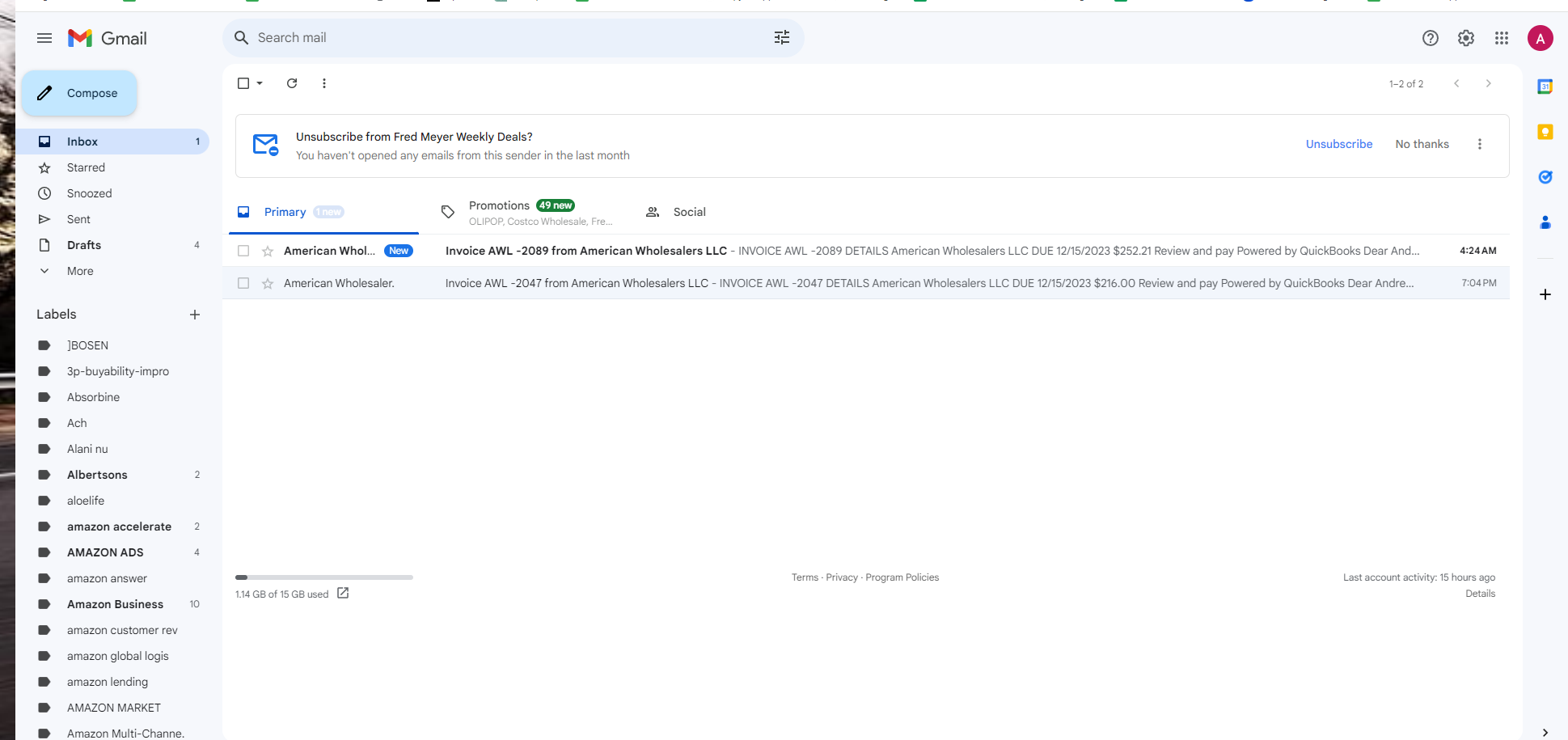Open the main menu hamburger icon

coord(44,38)
